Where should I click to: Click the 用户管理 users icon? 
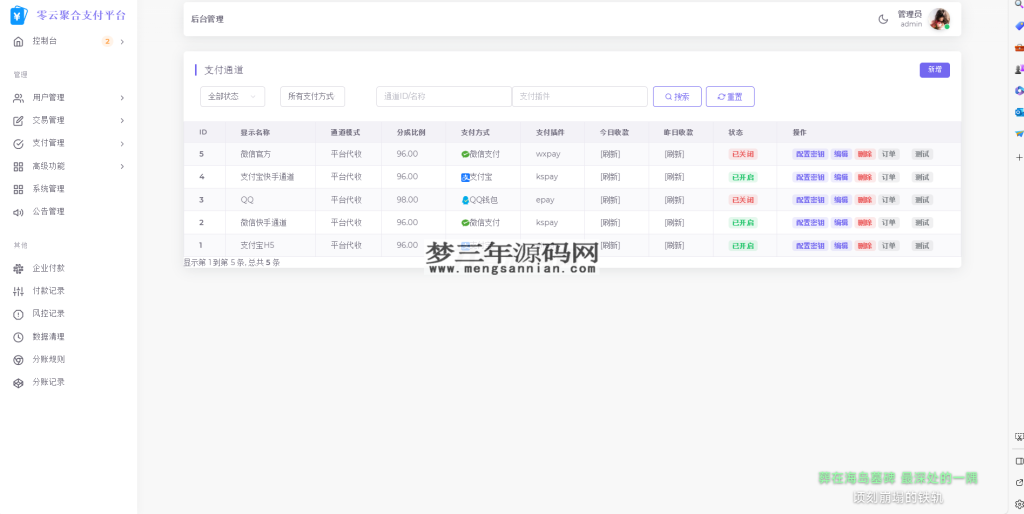(x=18, y=98)
